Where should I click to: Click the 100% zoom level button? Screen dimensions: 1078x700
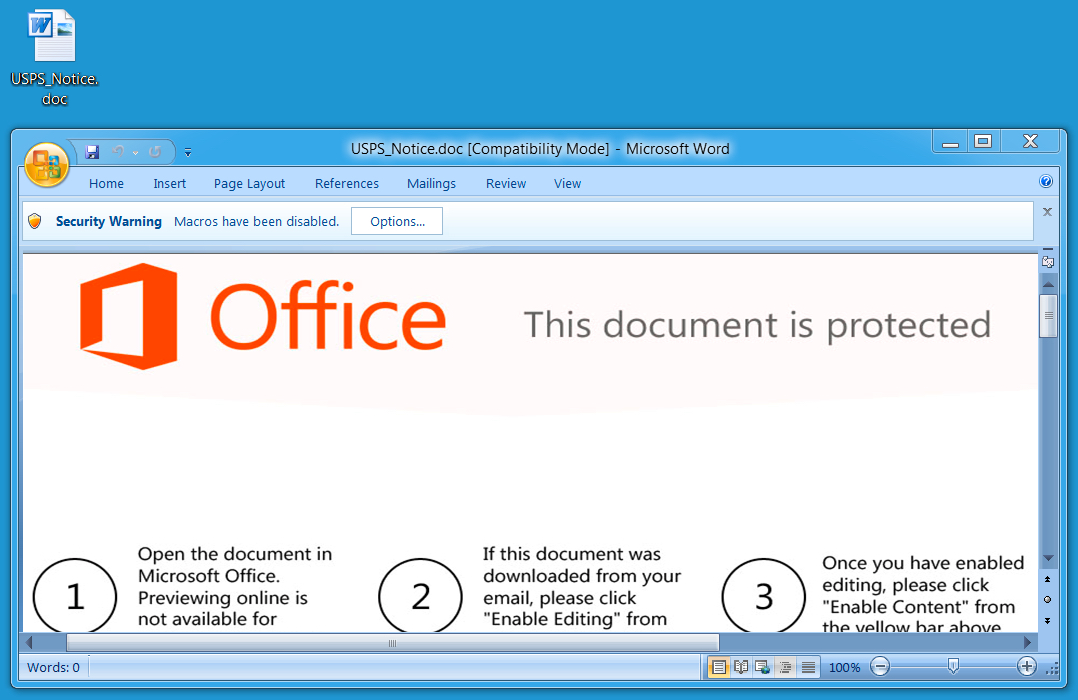(x=844, y=667)
